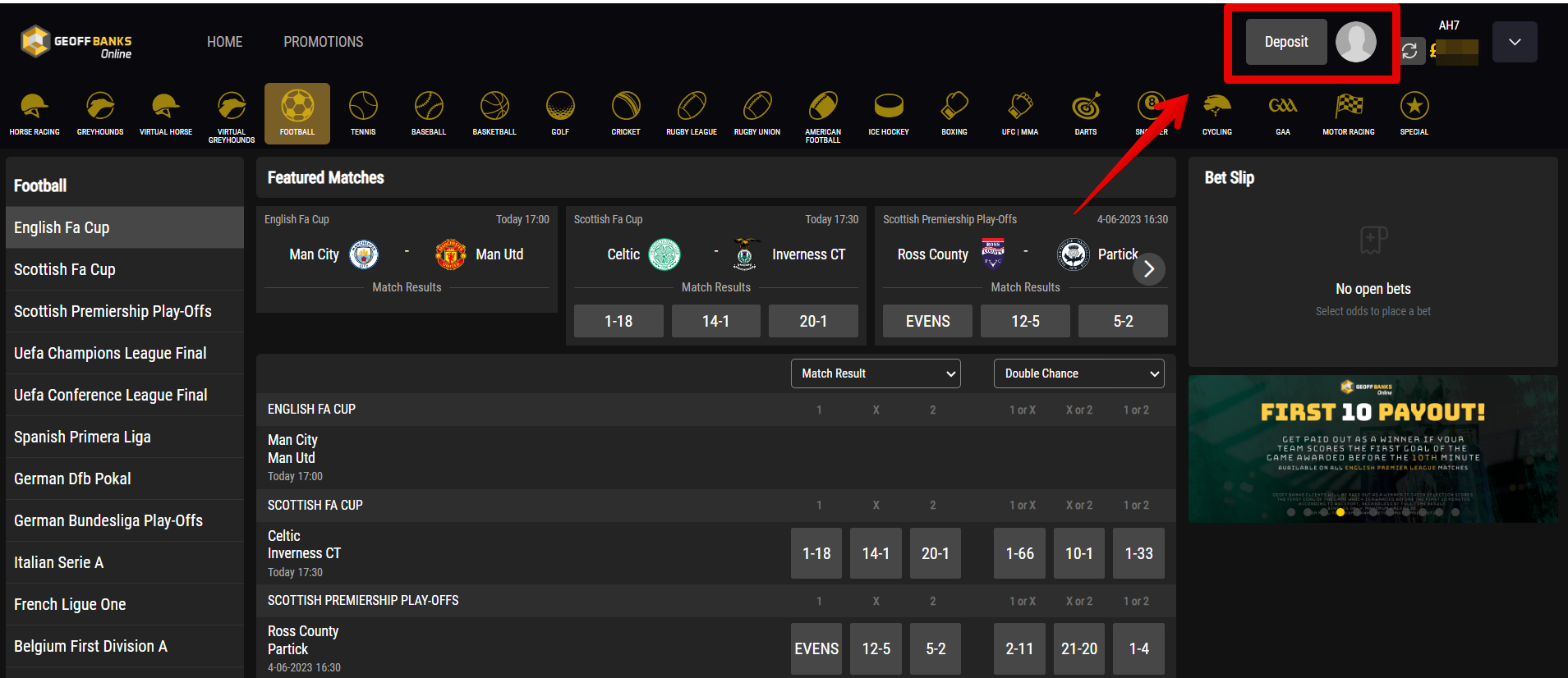Click the user profile avatar
The width and height of the screenshot is (1568, 678).
(1356, 42)
